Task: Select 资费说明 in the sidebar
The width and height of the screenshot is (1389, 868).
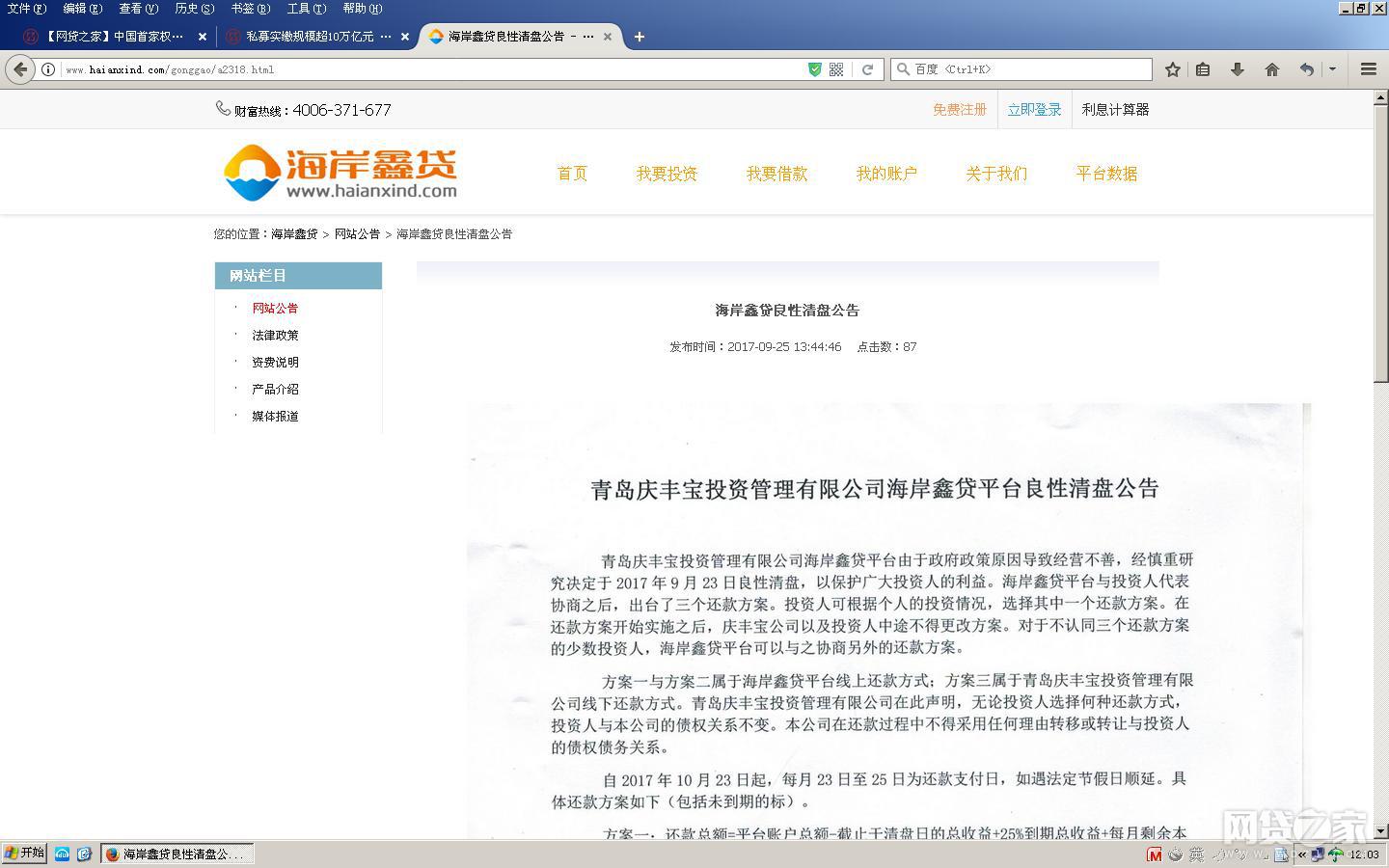Action: pyautogui.click(x=275, y=363)
